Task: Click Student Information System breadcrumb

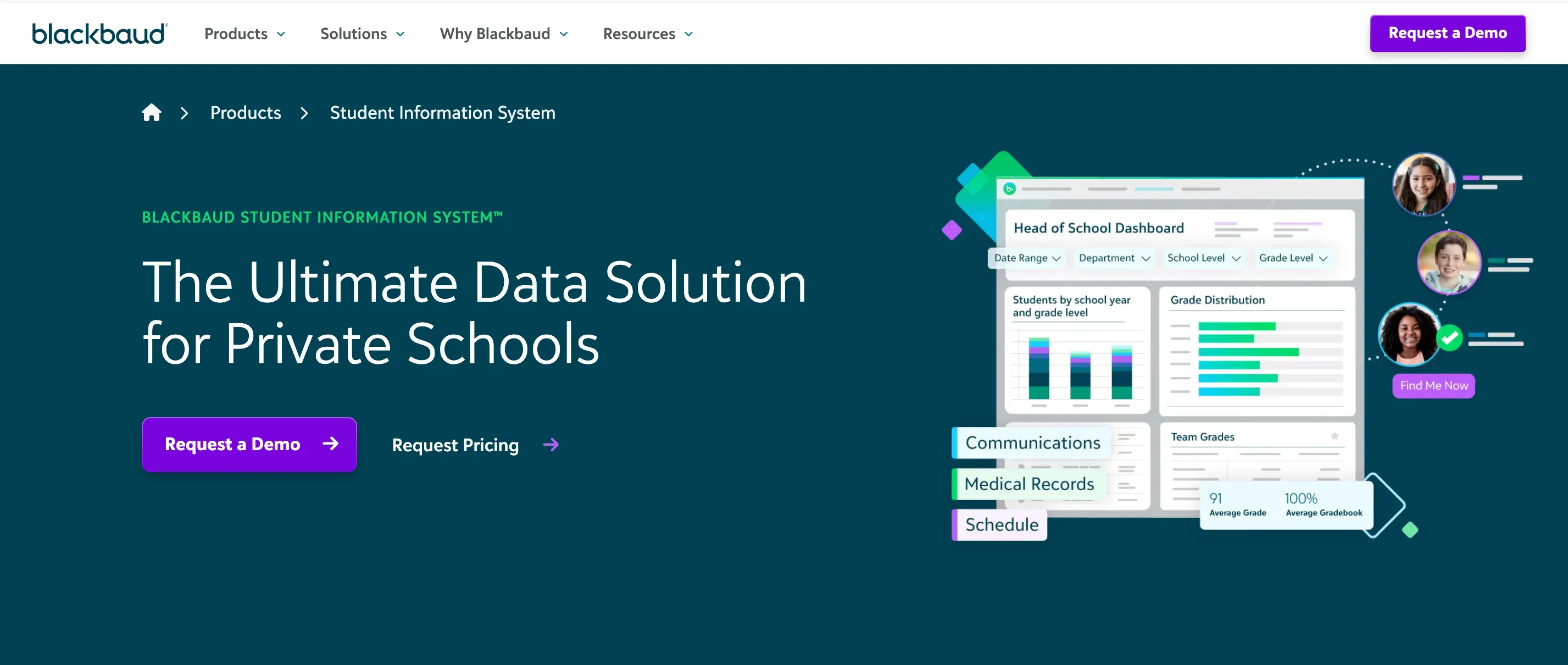Action: 442,113
